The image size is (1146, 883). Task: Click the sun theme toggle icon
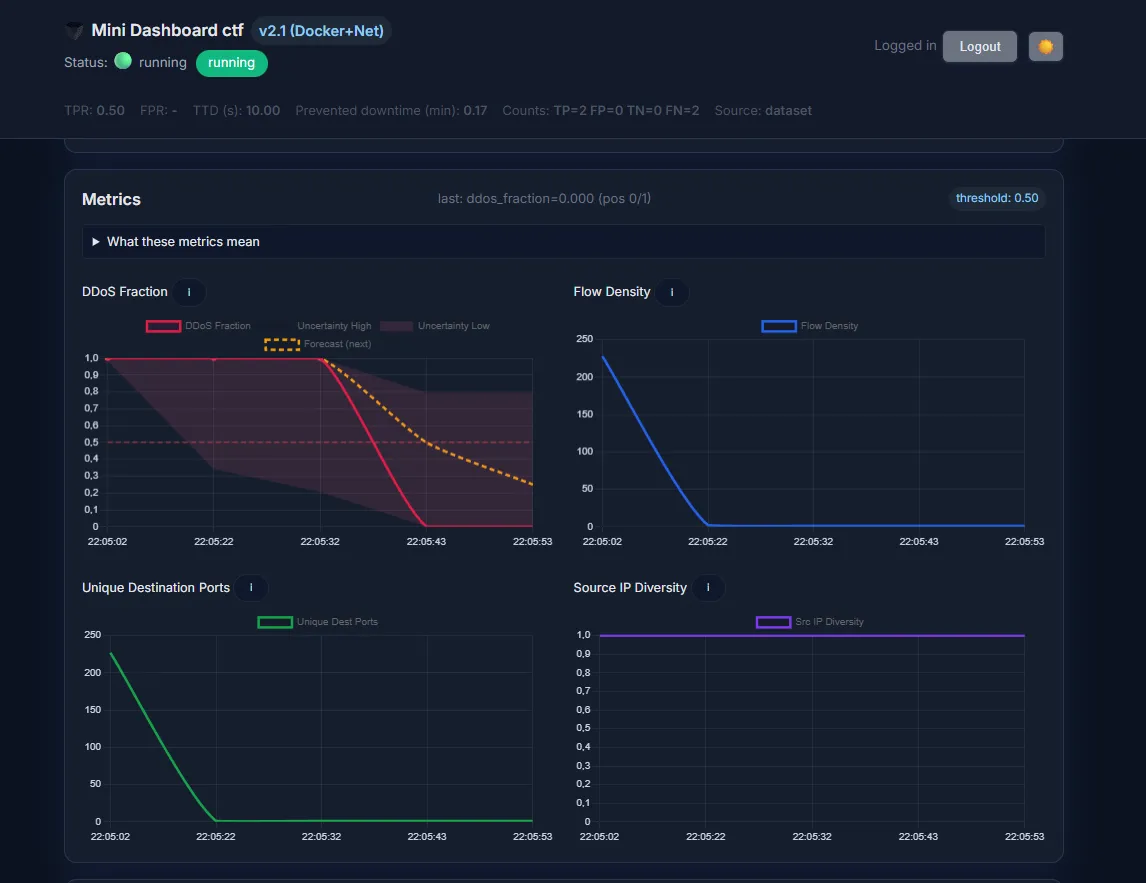1046,47
